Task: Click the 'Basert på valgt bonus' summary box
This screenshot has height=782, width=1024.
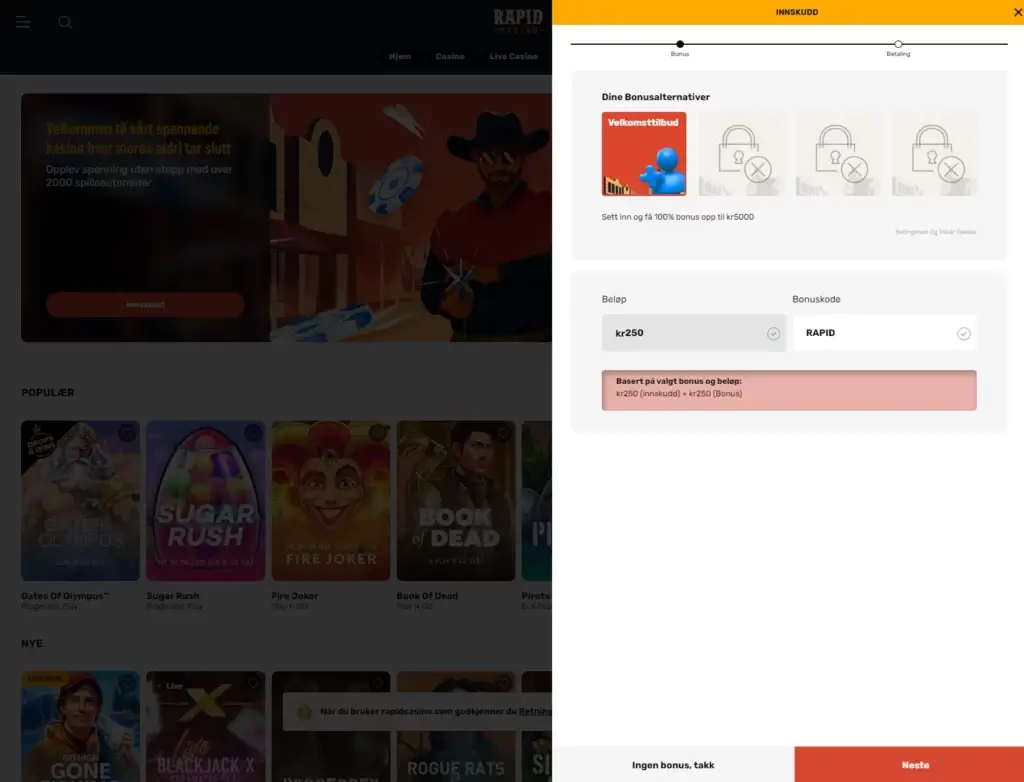Action: coord(789,390)
